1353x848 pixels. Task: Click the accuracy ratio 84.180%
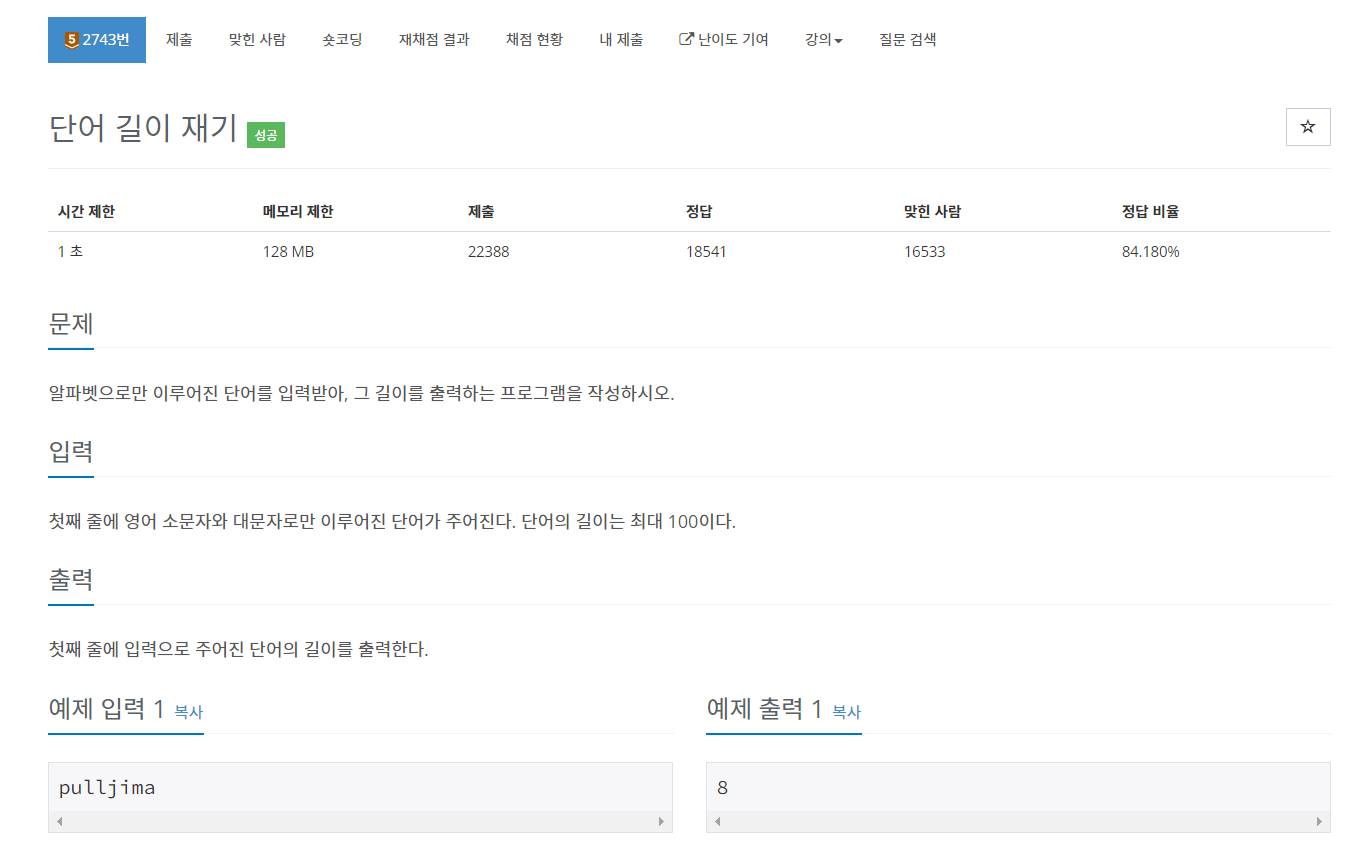coord(1151,252)
